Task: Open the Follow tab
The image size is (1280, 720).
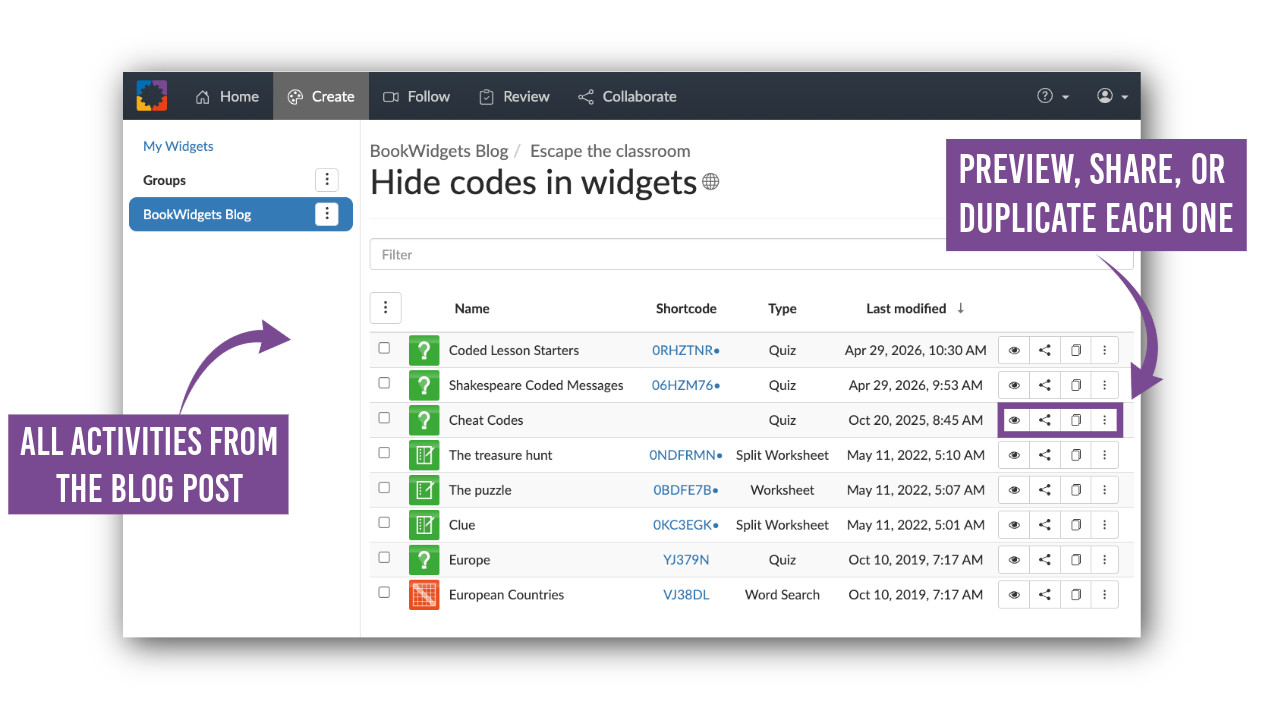Action: (x=416, y=96)
